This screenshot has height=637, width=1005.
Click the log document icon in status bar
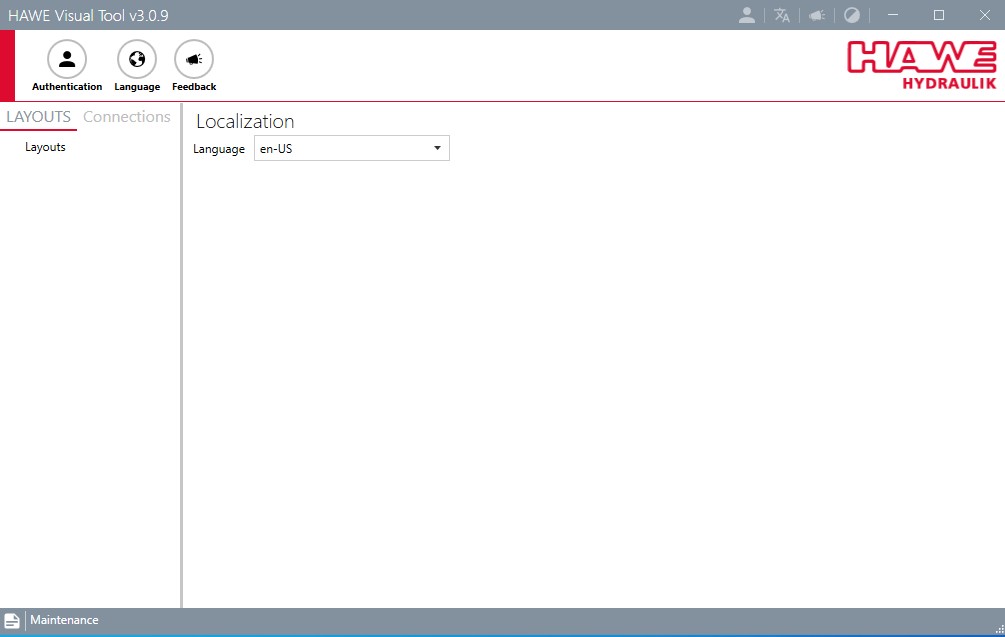[12, 620]
